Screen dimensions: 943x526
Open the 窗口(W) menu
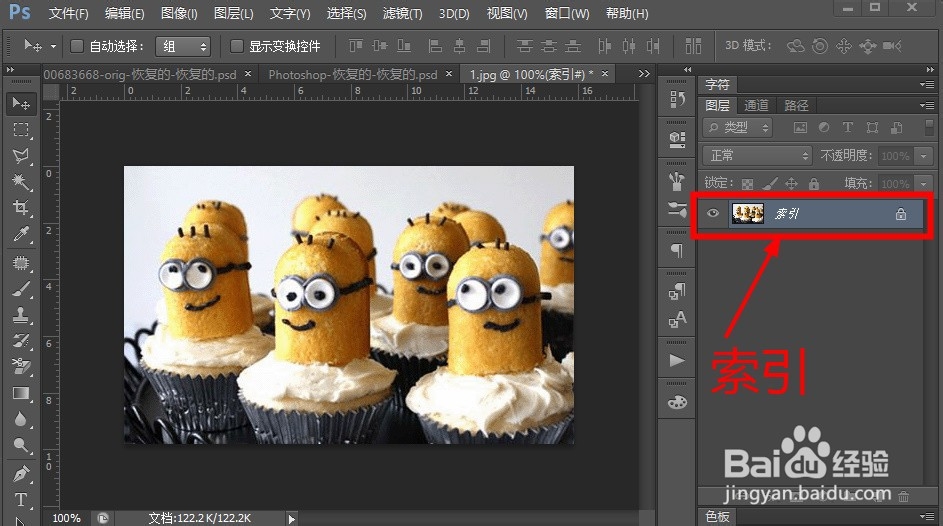coord(567,13)
